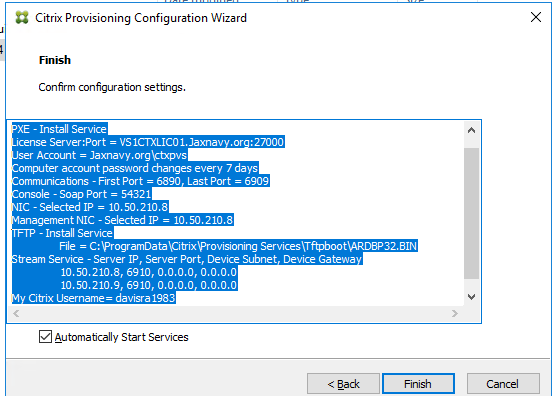Screen dimensions: 554x396
Task: Select the 'Stream Service - Server IP' line
Action: (187, 259)
